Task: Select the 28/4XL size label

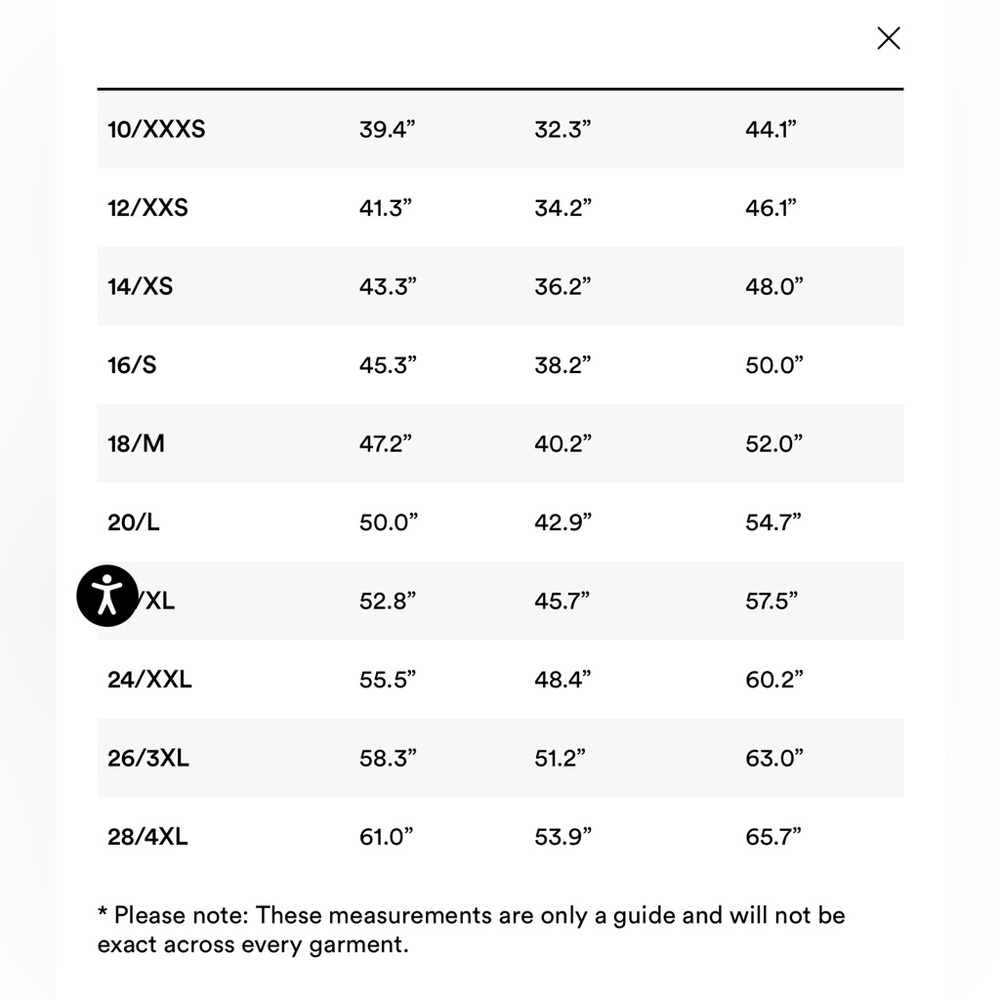Action: (148, 837)
